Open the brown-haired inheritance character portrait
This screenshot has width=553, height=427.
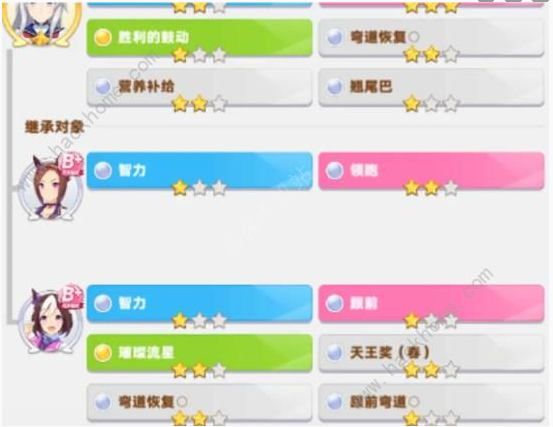pyautogui.click(x=51, y=187)
